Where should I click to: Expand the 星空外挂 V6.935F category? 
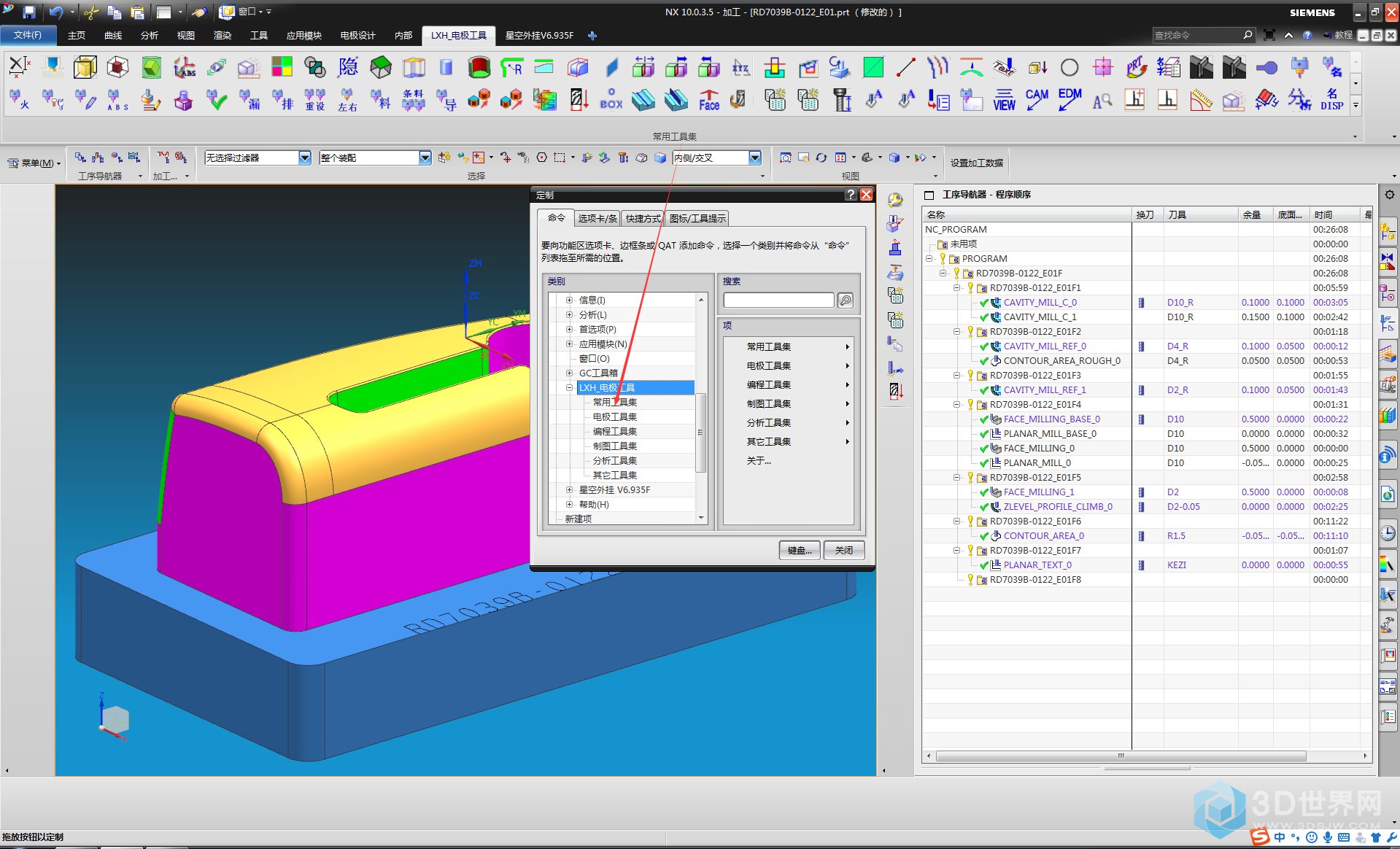pyautogui.click(x=570, y=489)
